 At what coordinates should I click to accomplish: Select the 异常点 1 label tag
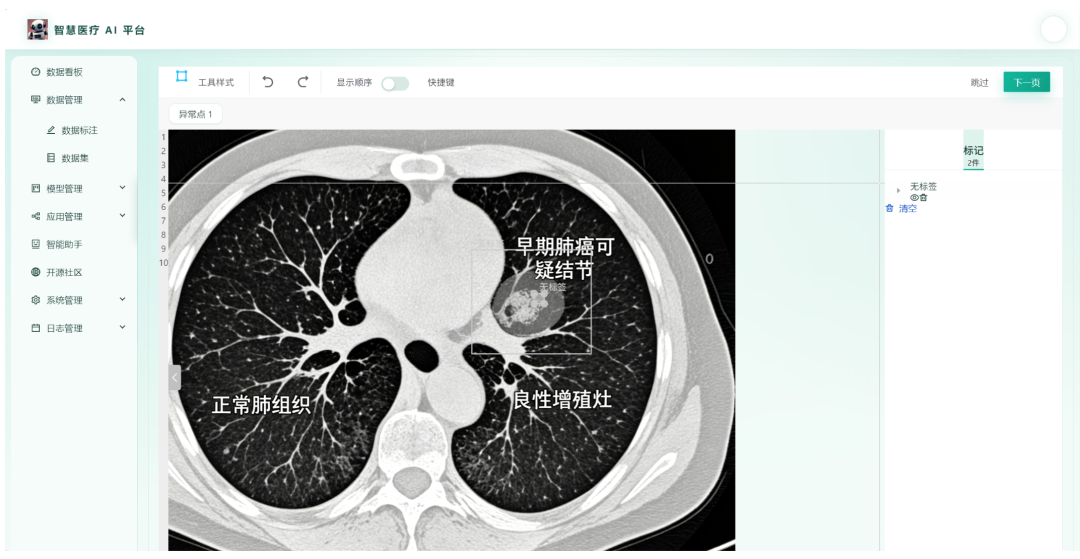coord(196,114)
